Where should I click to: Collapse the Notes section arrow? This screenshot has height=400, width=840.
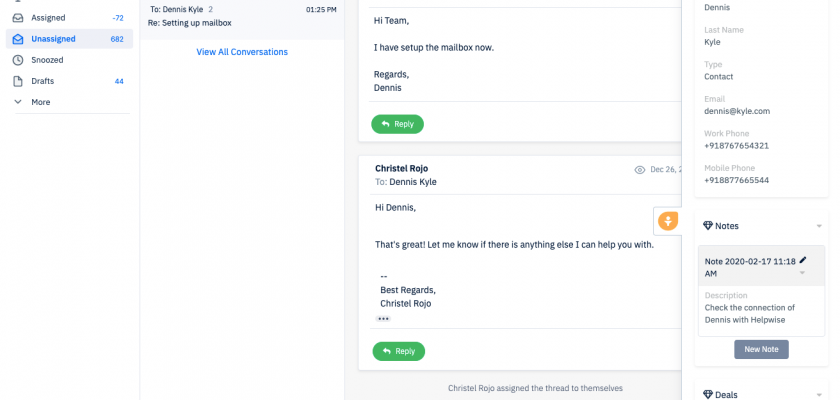click(x=819, y=227)
